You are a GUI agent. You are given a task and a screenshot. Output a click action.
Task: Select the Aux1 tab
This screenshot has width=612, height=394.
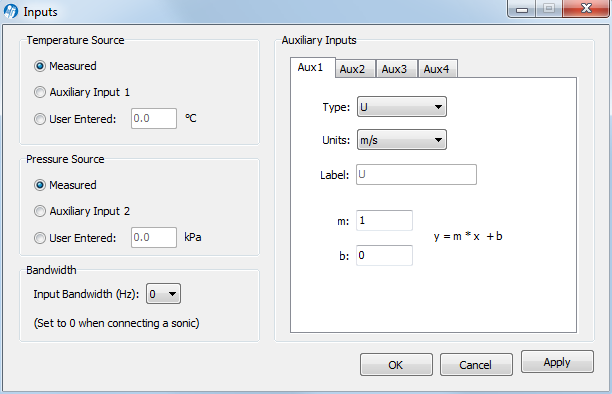click(x=311, y=67)
